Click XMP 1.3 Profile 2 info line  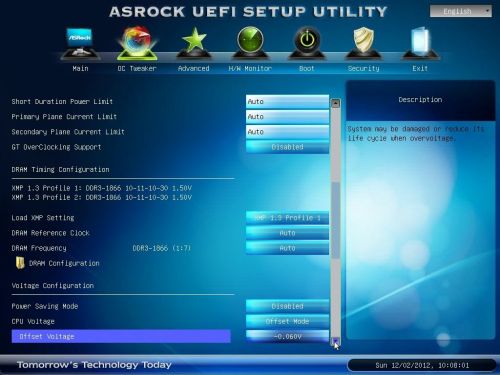tap(102, 197)
